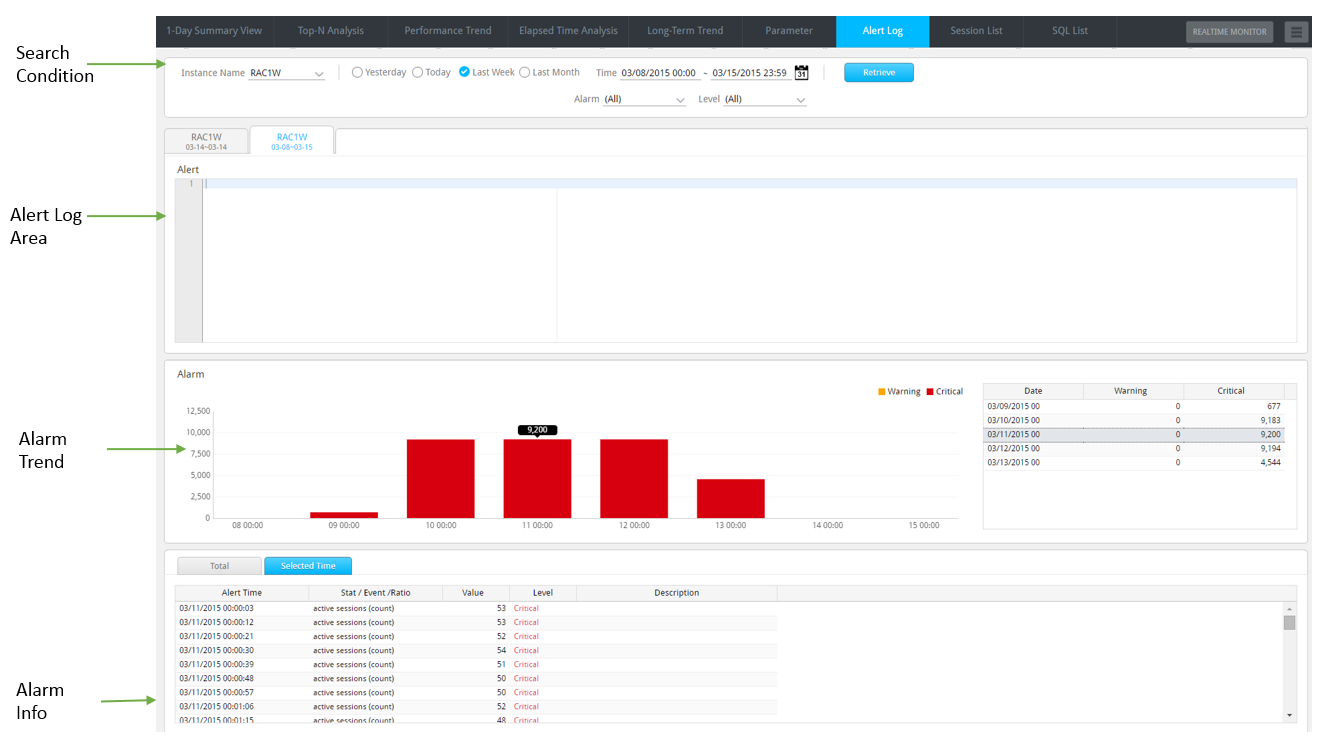
Task: Click the start time input field
Action: click(x=659, y=73)
